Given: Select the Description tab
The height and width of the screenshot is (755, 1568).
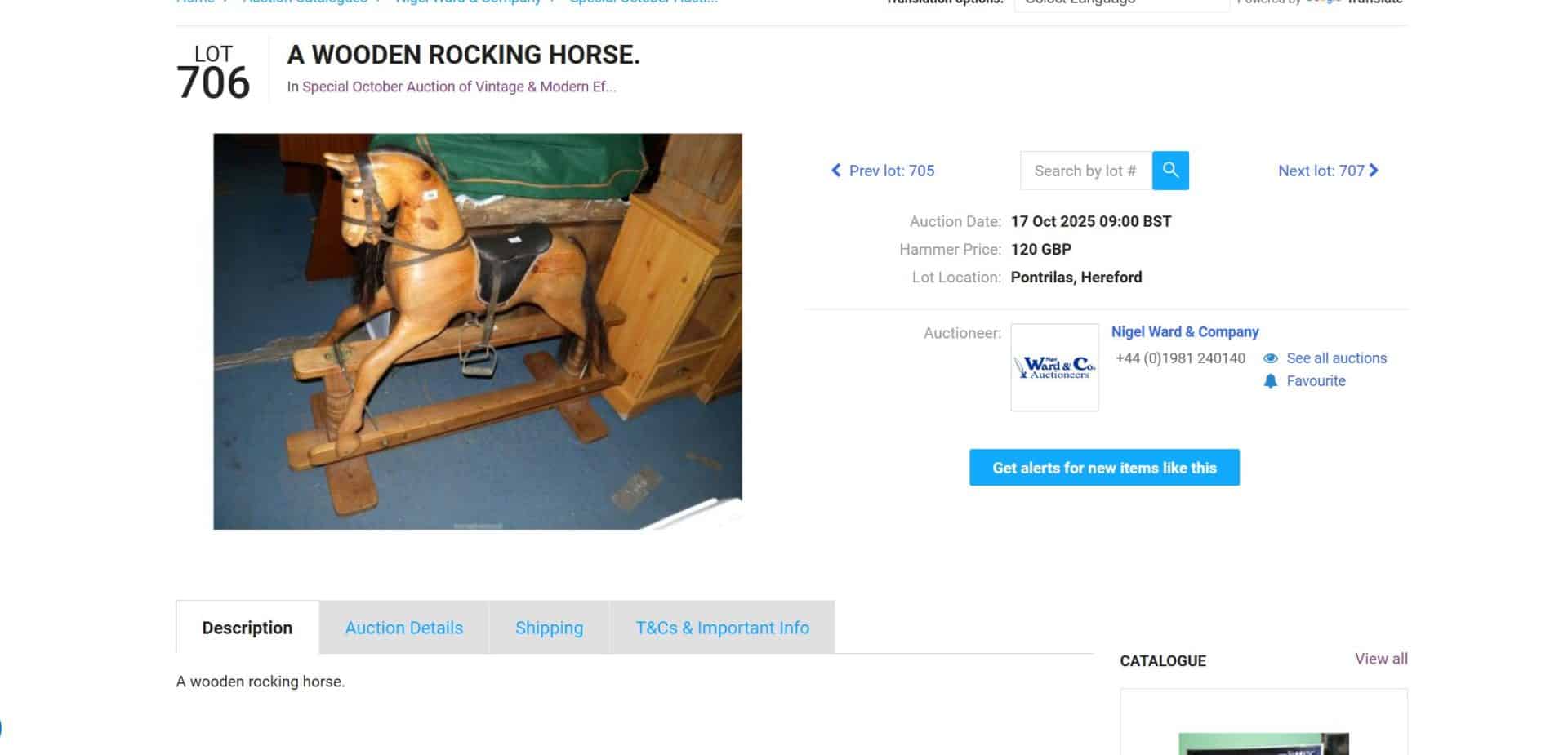Looking at the screenshot, I should [x=247, y=628].
